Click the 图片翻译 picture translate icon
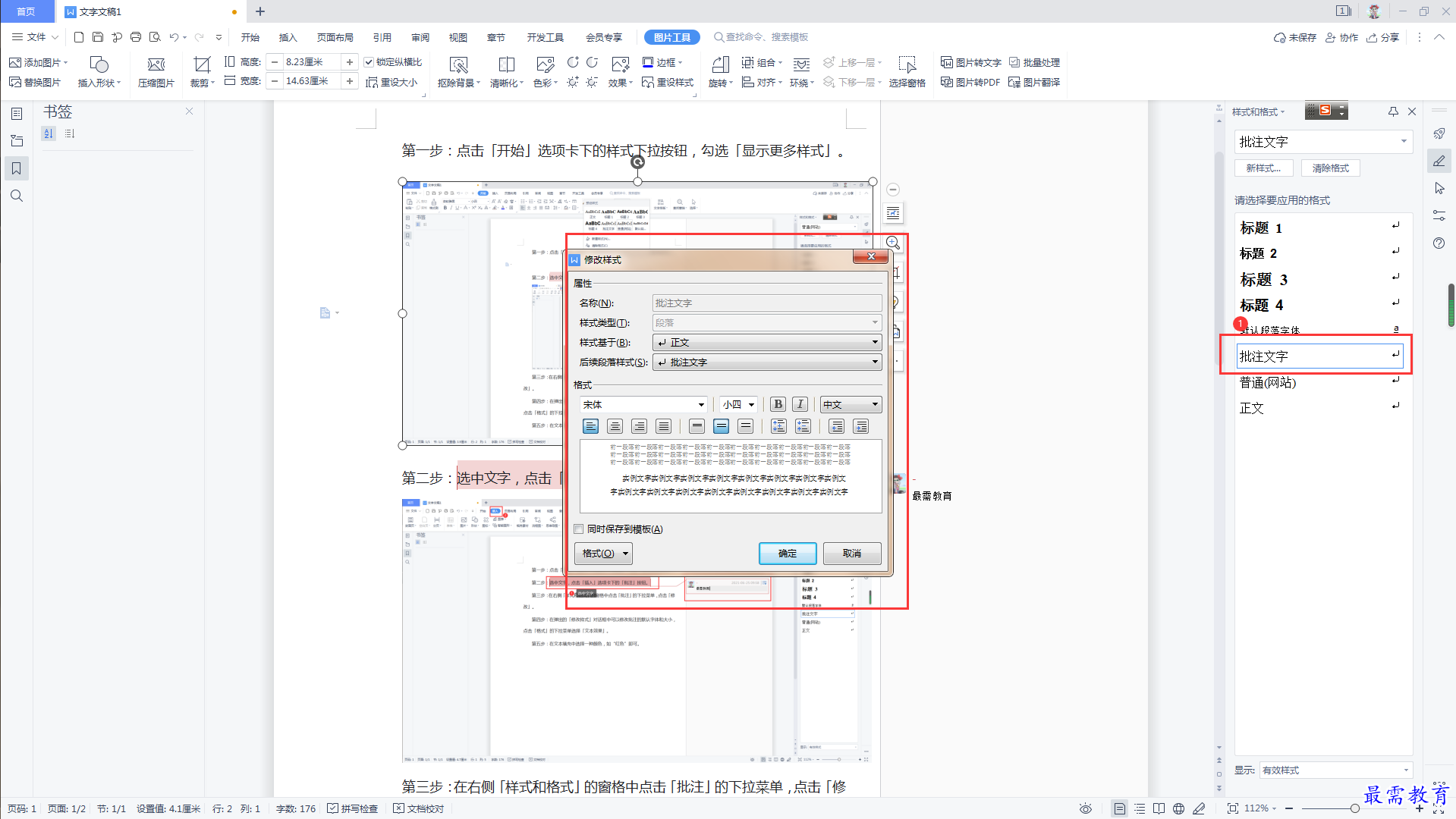 (1034, 82)
